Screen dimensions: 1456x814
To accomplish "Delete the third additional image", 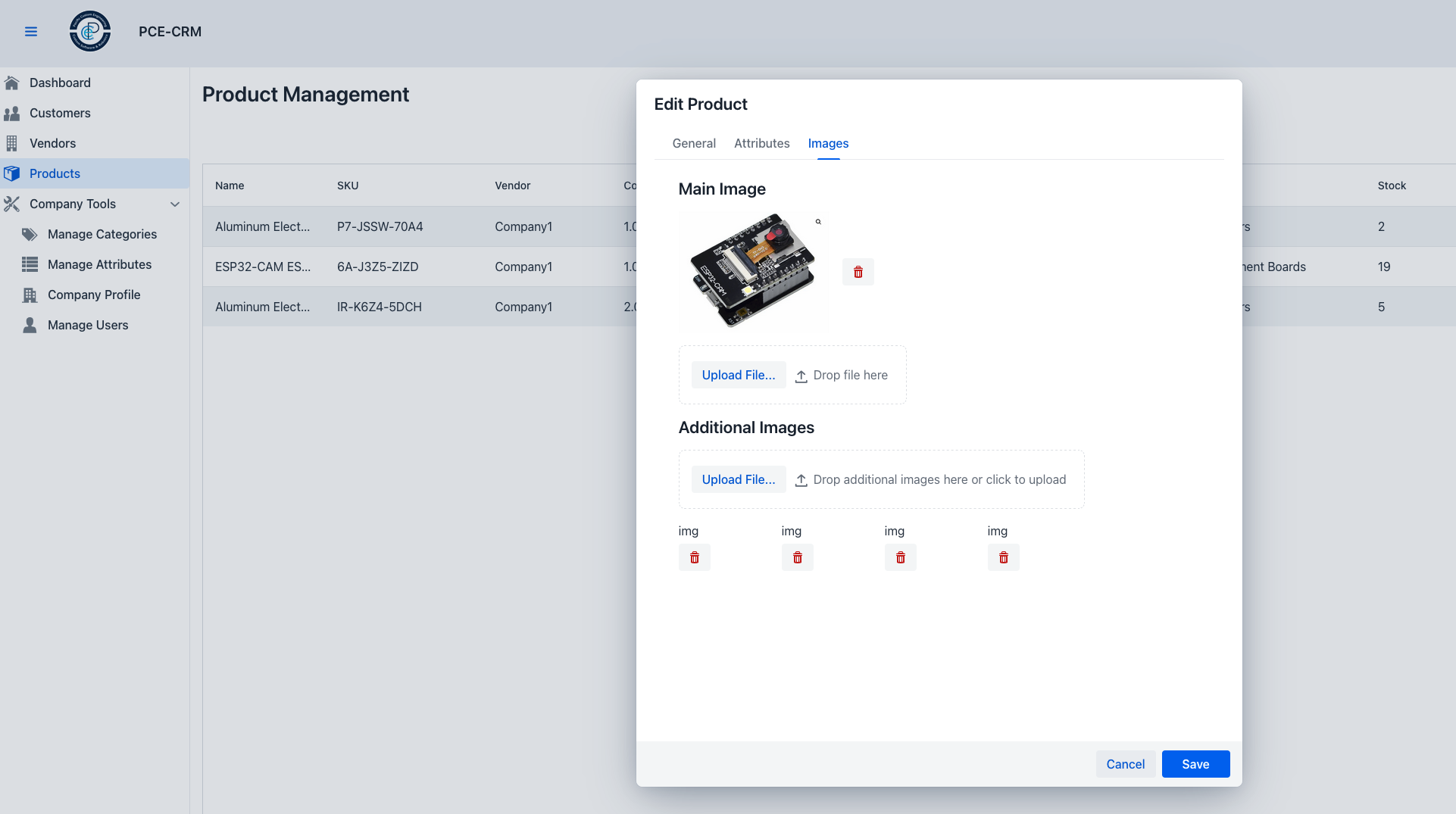I will click(x=900, y=558).
